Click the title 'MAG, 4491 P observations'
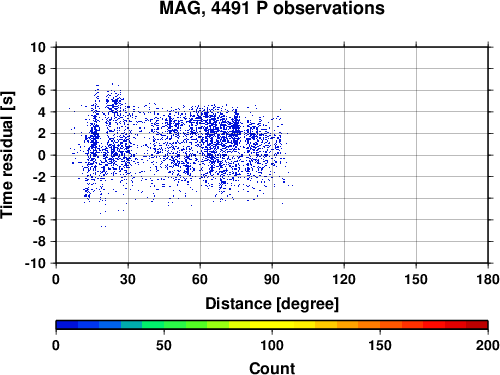 pos(272,8)
